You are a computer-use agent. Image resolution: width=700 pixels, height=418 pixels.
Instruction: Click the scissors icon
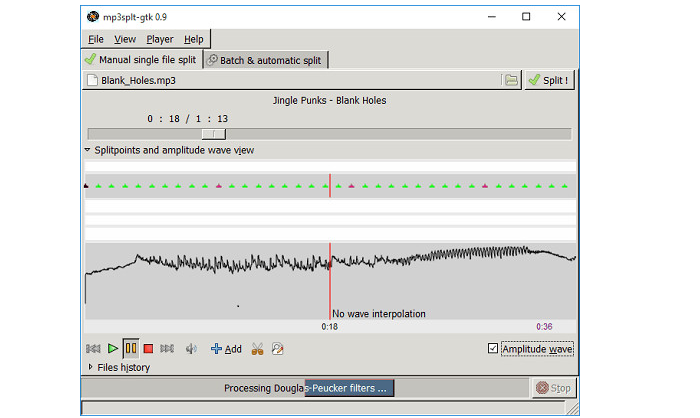coord(257,349)
